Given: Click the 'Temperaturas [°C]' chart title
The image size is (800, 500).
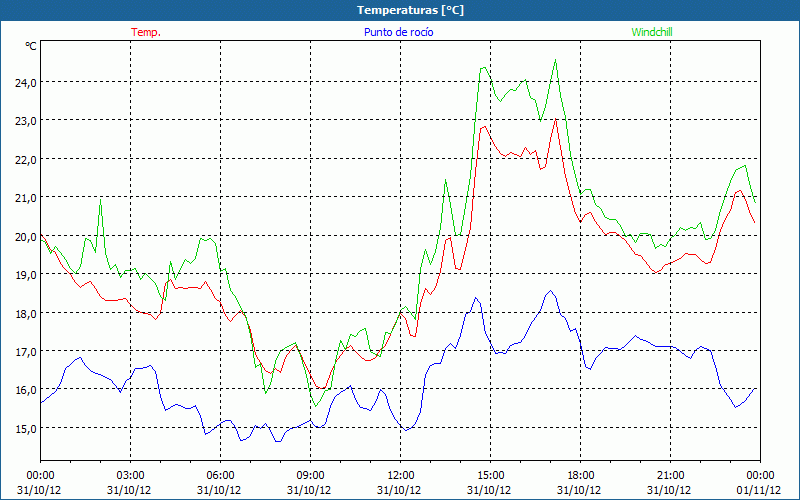Looking at the screenshot, I should click(410, 10).
